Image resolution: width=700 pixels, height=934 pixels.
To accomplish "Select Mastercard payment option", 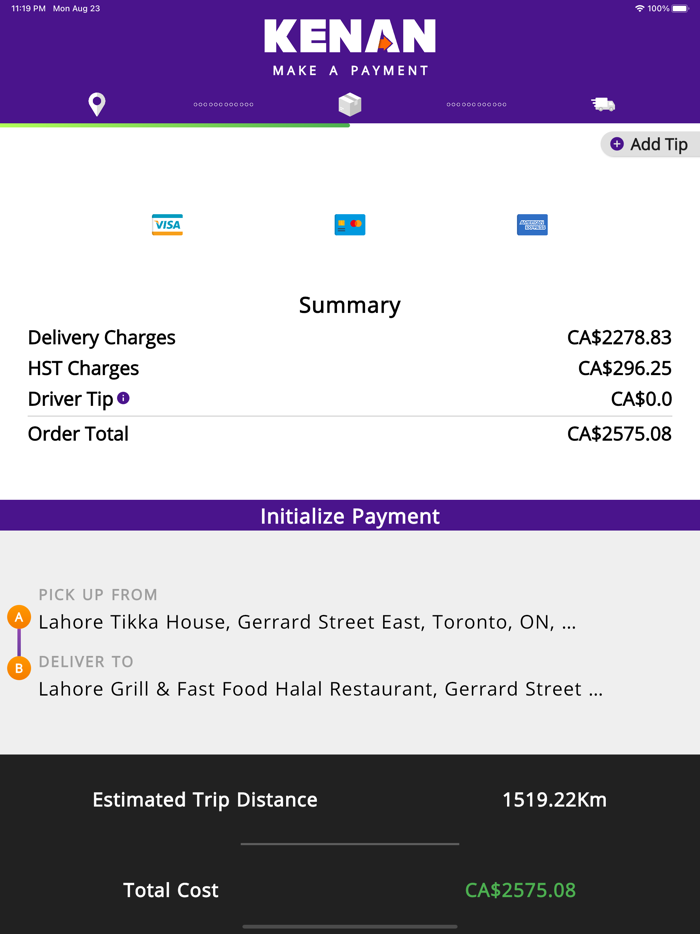I will pyautogui.click(x=350, y=225).
